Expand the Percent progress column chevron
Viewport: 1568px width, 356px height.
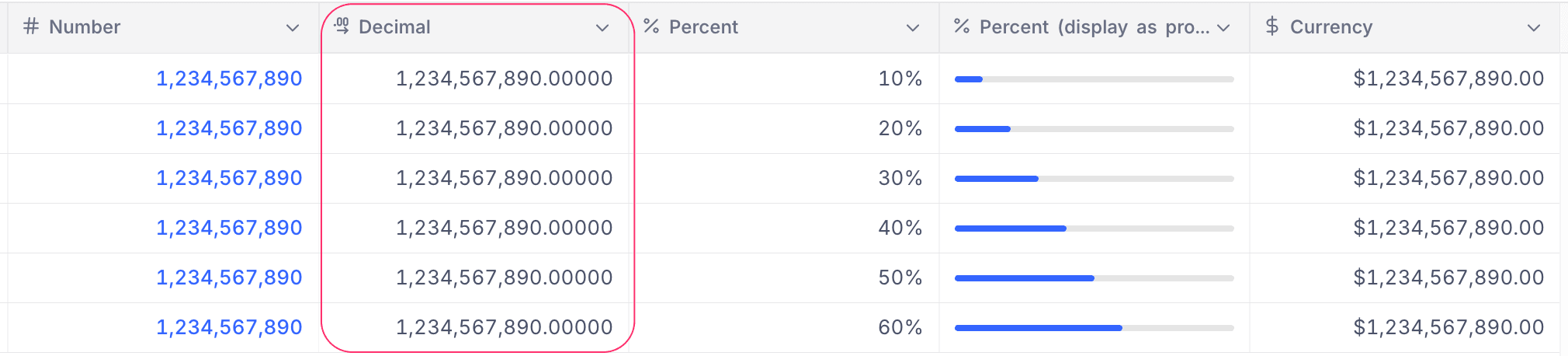pos(1224,28)
